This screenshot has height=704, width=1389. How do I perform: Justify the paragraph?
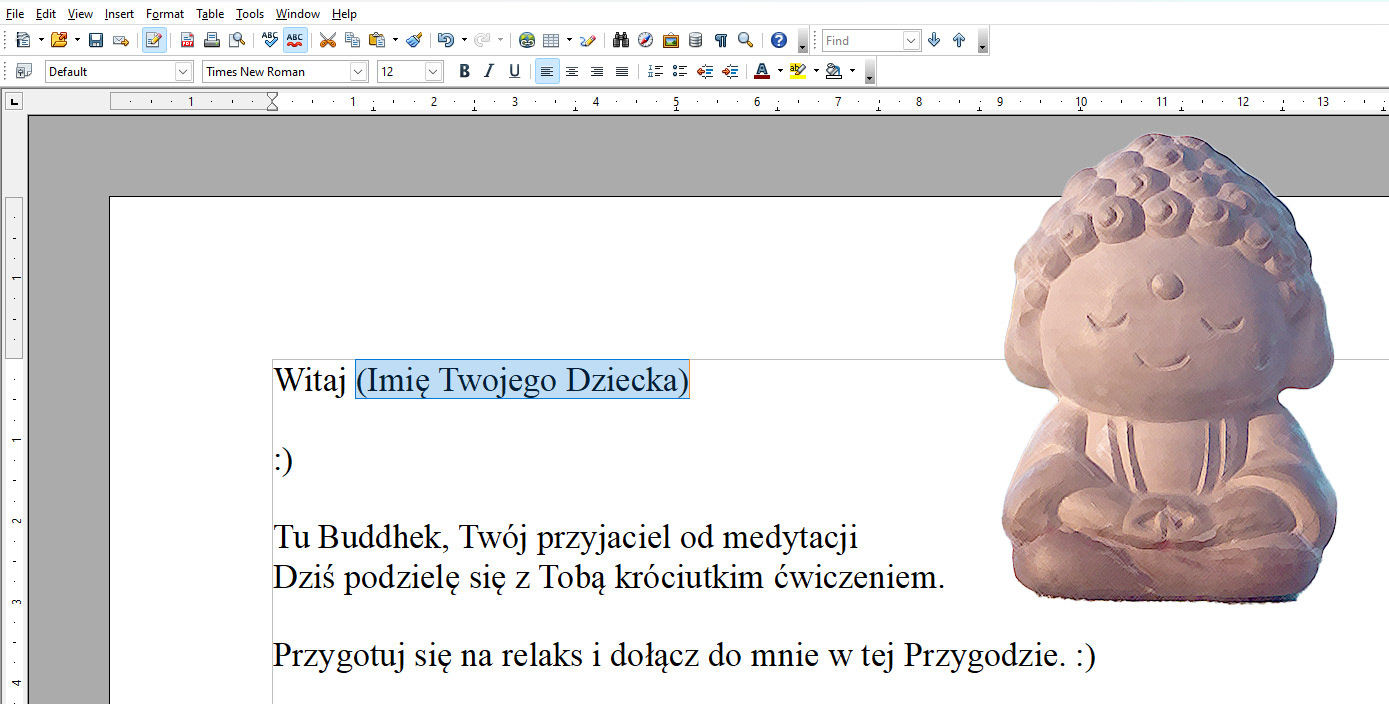tap(622, 71)
